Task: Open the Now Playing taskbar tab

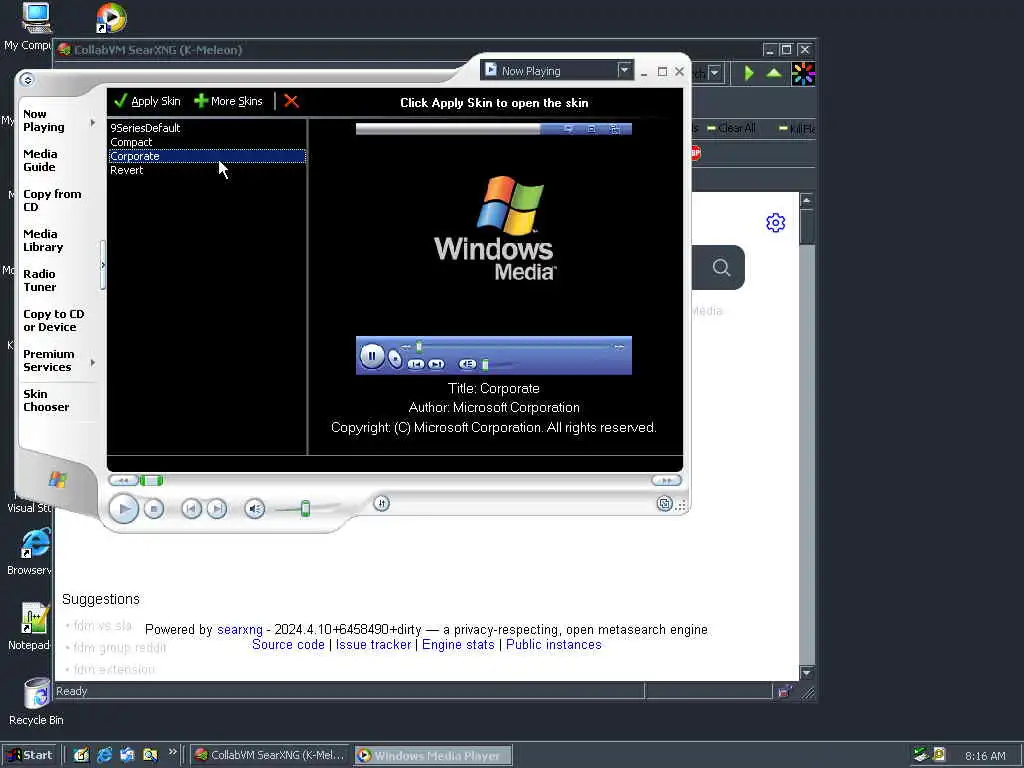Action: point(44,121)
